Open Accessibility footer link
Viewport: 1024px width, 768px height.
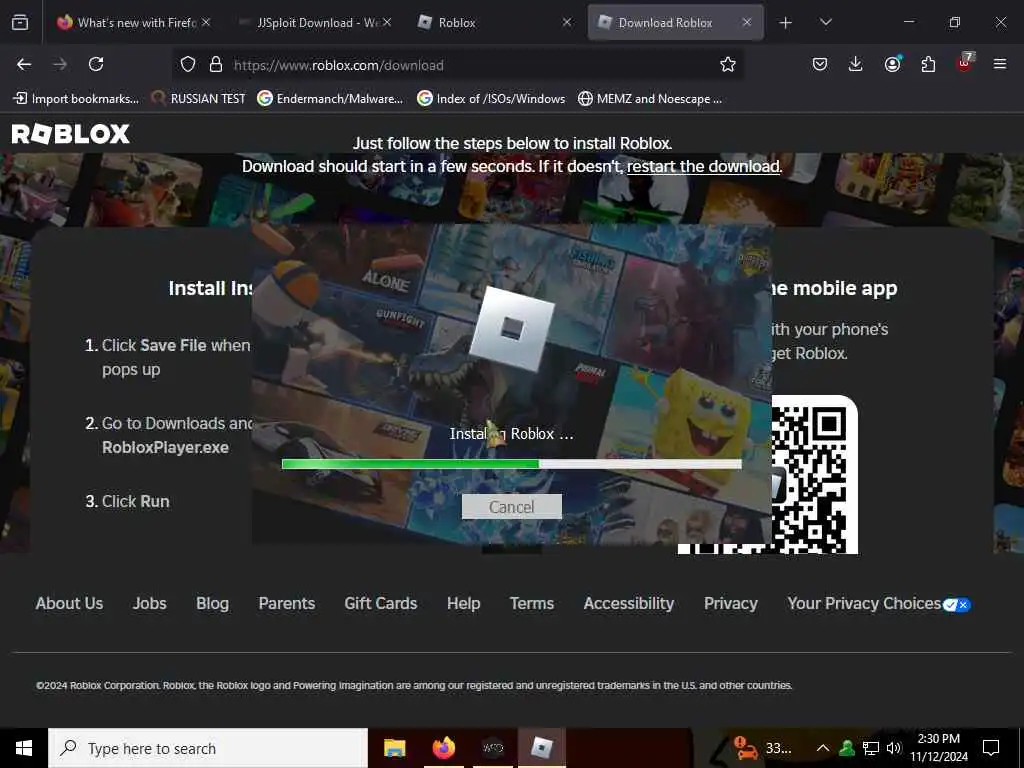[x=629, y=603]
